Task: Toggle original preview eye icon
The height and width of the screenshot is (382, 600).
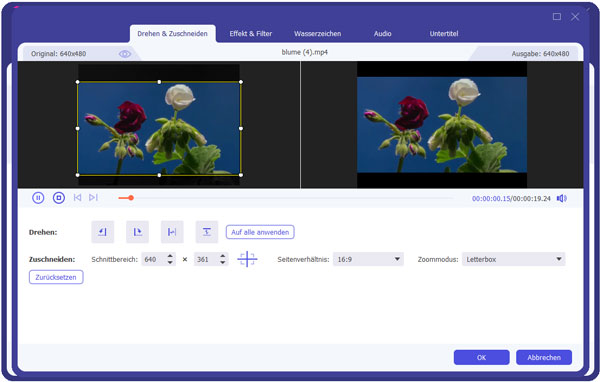Action: tap(125, 54)
